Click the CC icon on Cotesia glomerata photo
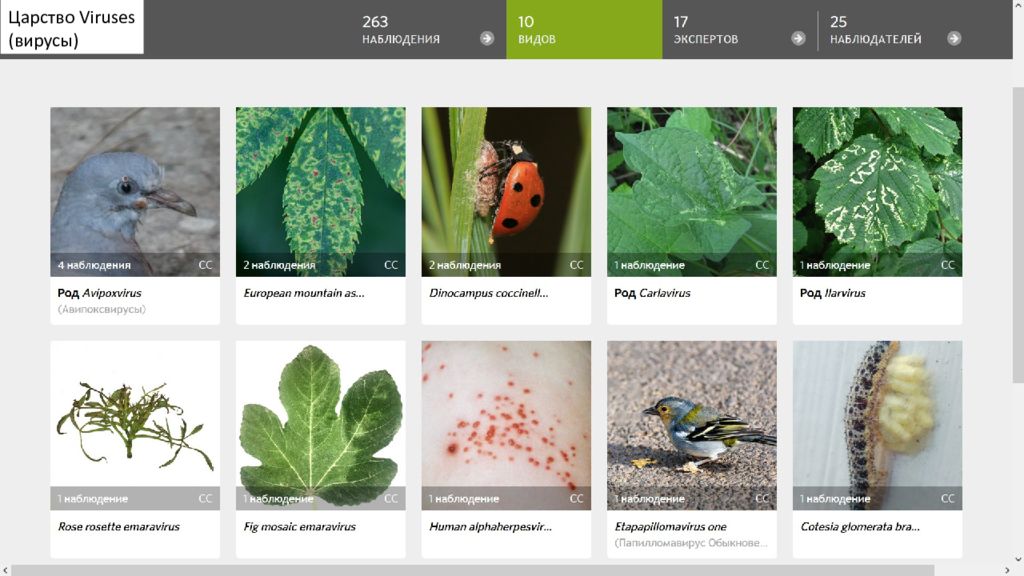Screen dimensions: 1024x576 click(x=948, y=498)
